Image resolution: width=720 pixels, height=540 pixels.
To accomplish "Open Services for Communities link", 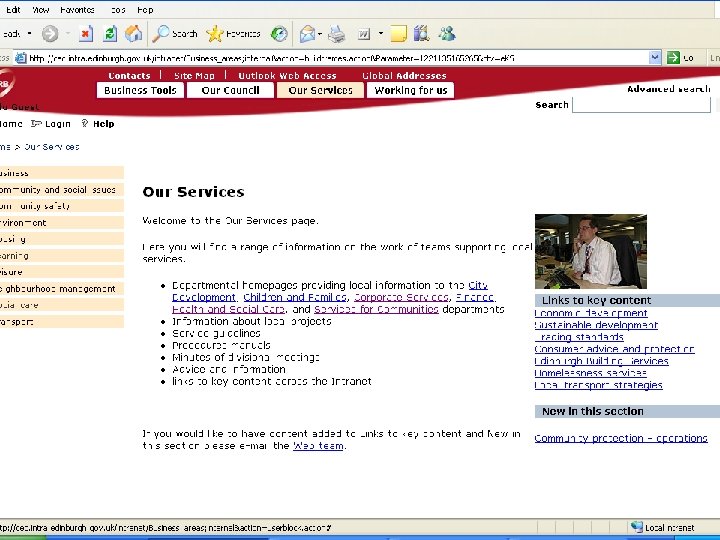I will pyautogui.click(x=376, y=309).
